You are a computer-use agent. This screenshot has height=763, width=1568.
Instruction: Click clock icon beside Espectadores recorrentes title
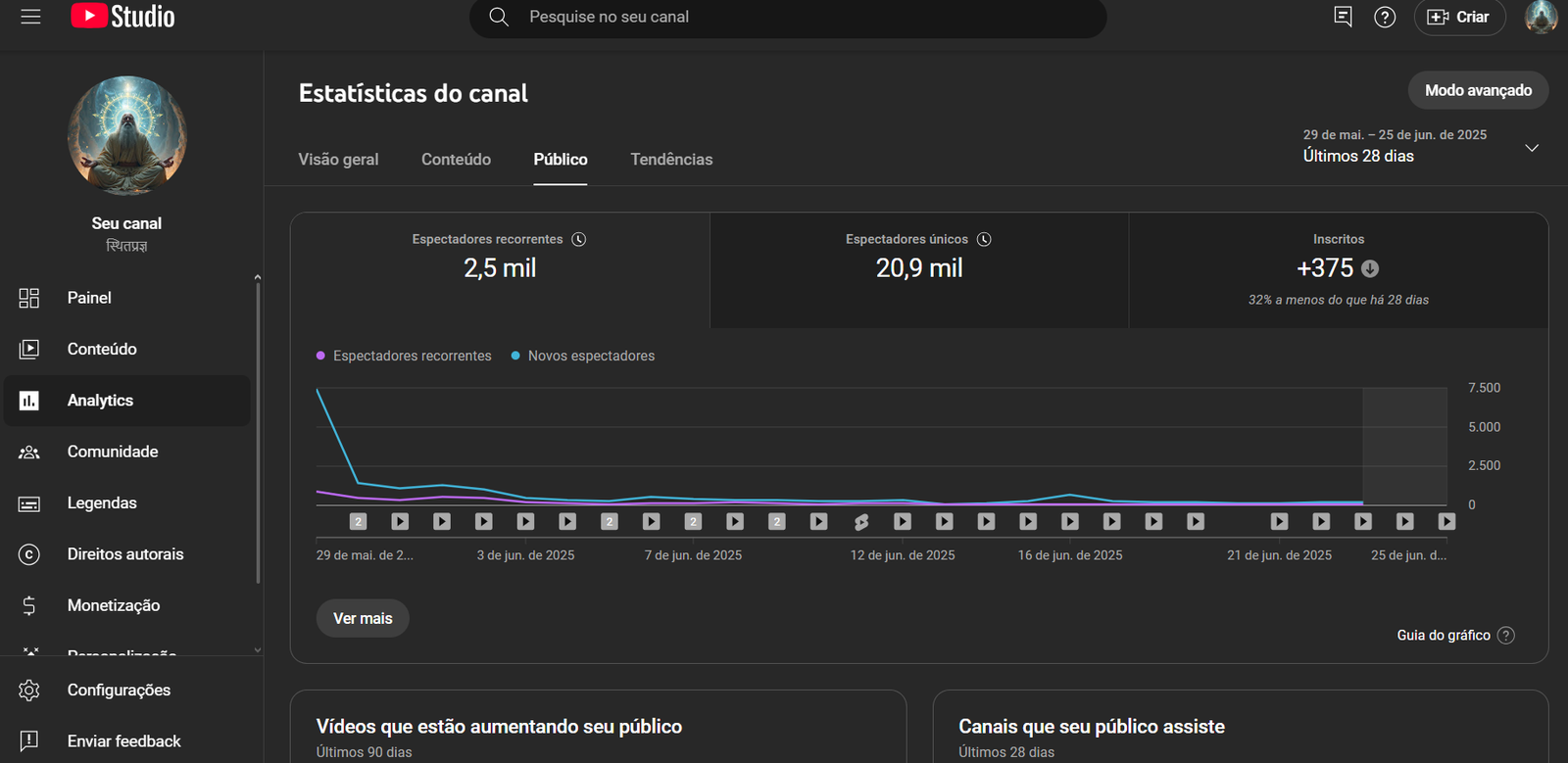click(579, 239)
